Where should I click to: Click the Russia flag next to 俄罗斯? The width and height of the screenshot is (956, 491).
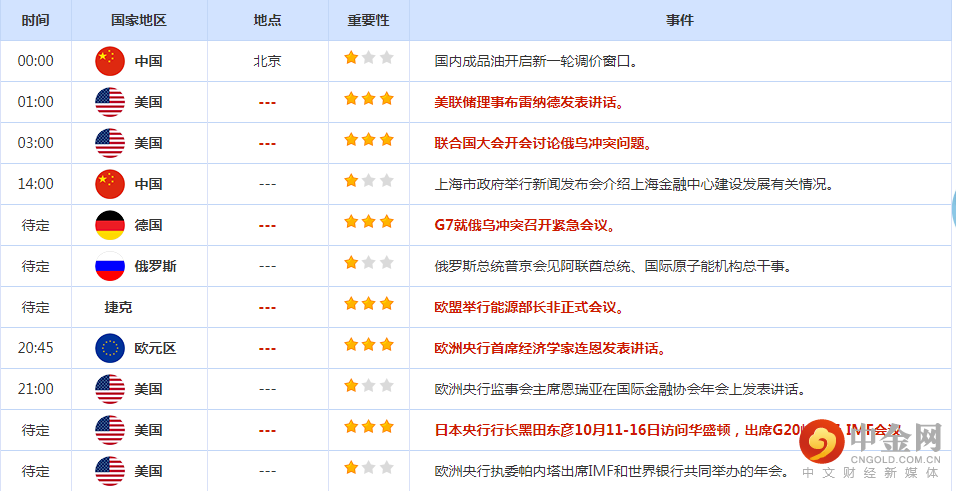(x=110, y=266)
